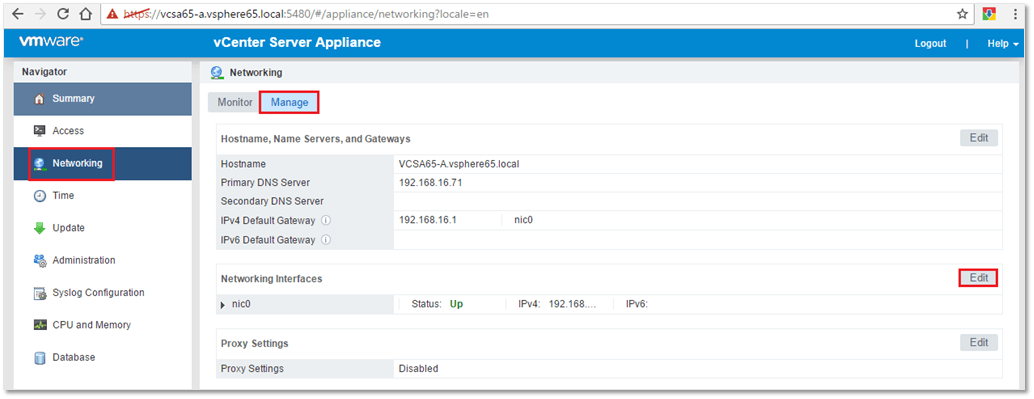Bookmark this page with star icon
The image size is (1034, 399).
(x=962, y=13)
